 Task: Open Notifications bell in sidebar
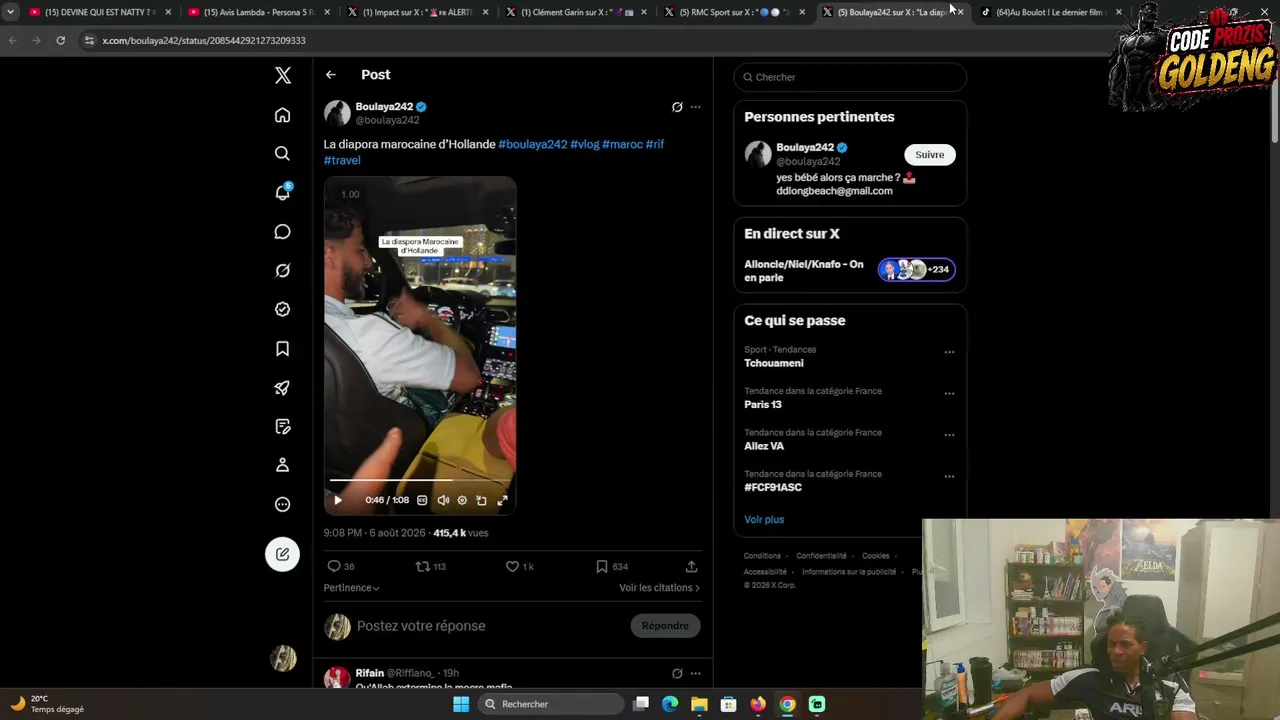click(283, 193)
